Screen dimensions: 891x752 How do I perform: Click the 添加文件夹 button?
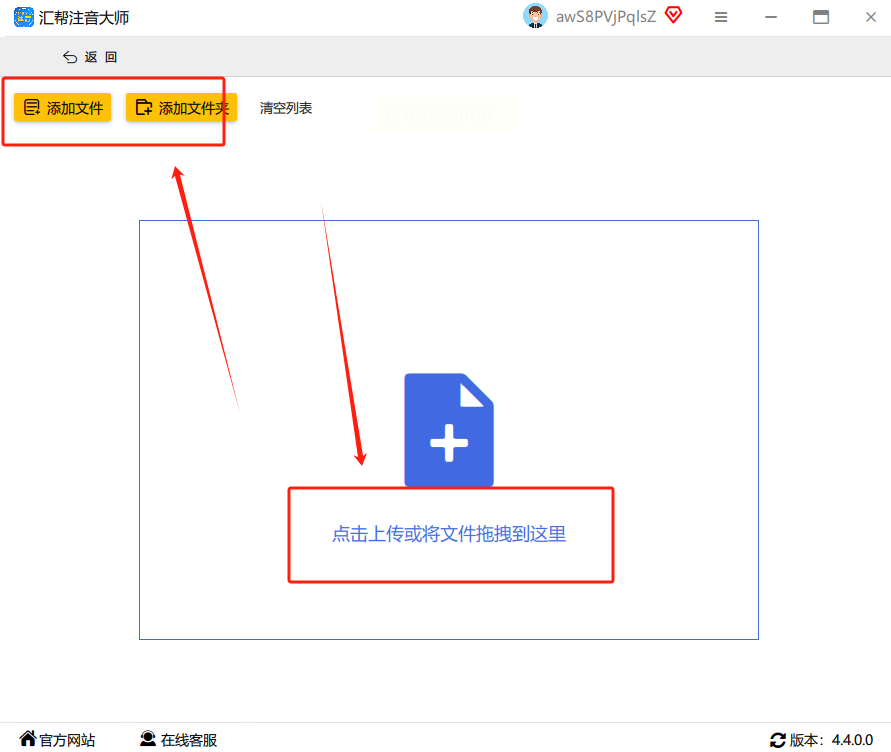[x=181, y=107]
